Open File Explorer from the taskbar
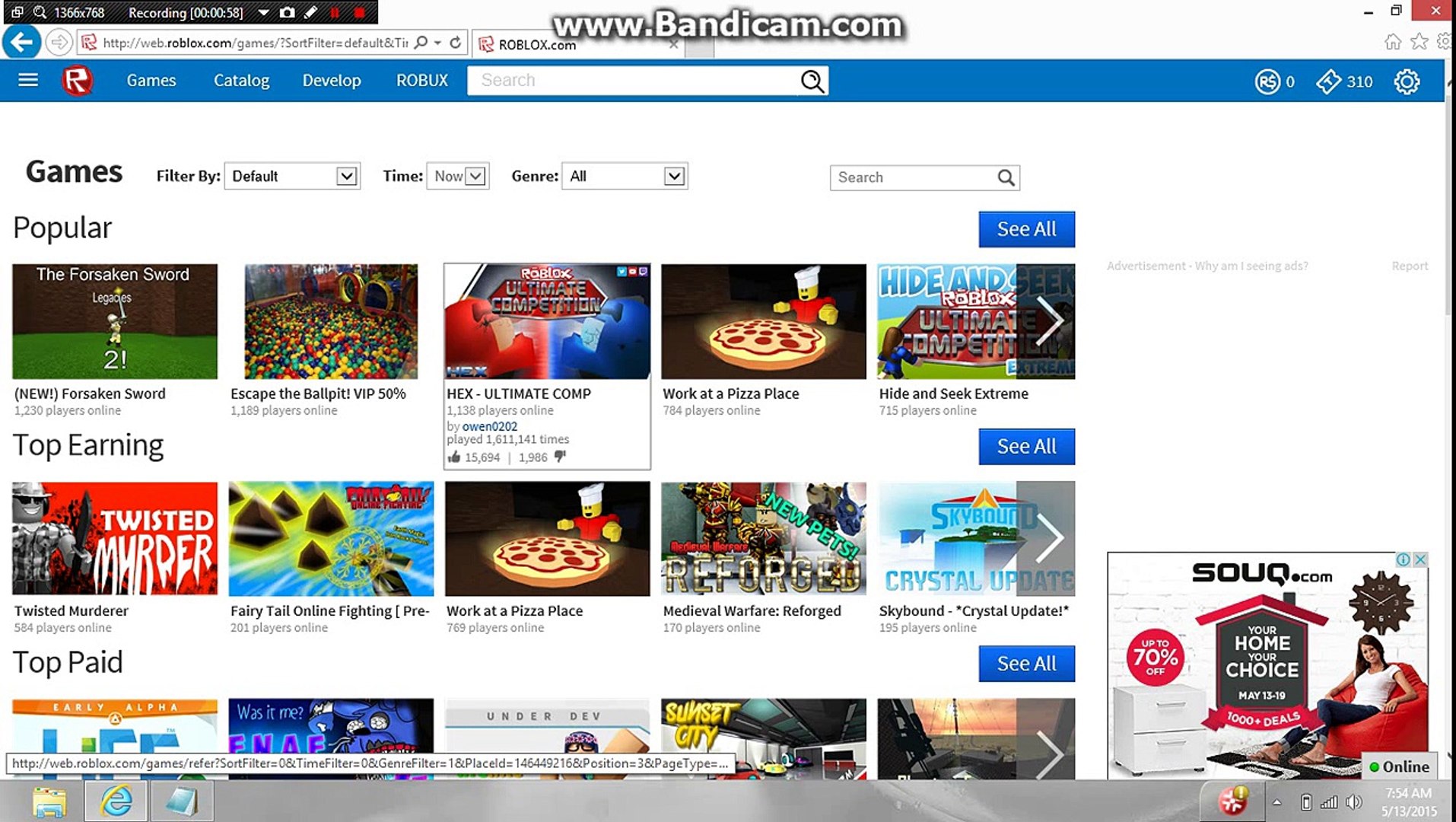 (49, 801)
